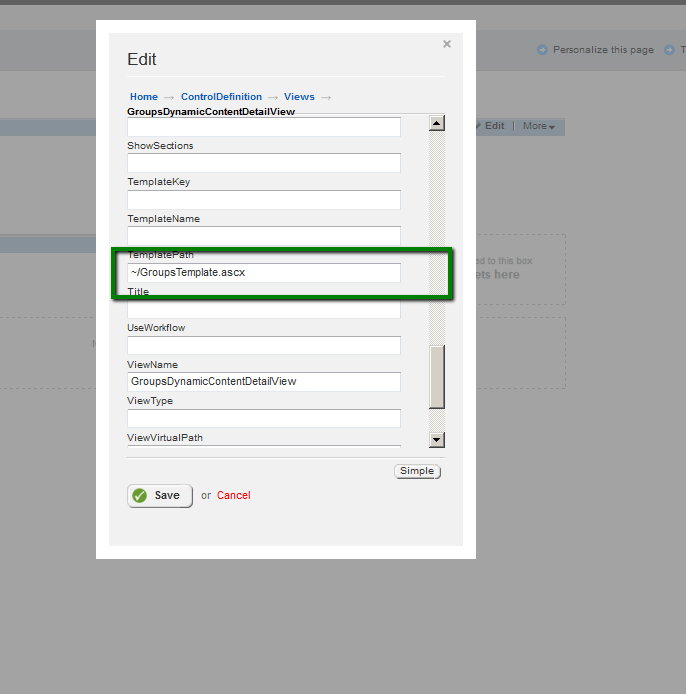Close the Edit dialog with the X
Image resolution: width=686 pixels, height=694 pixels.
pos(446,44)
